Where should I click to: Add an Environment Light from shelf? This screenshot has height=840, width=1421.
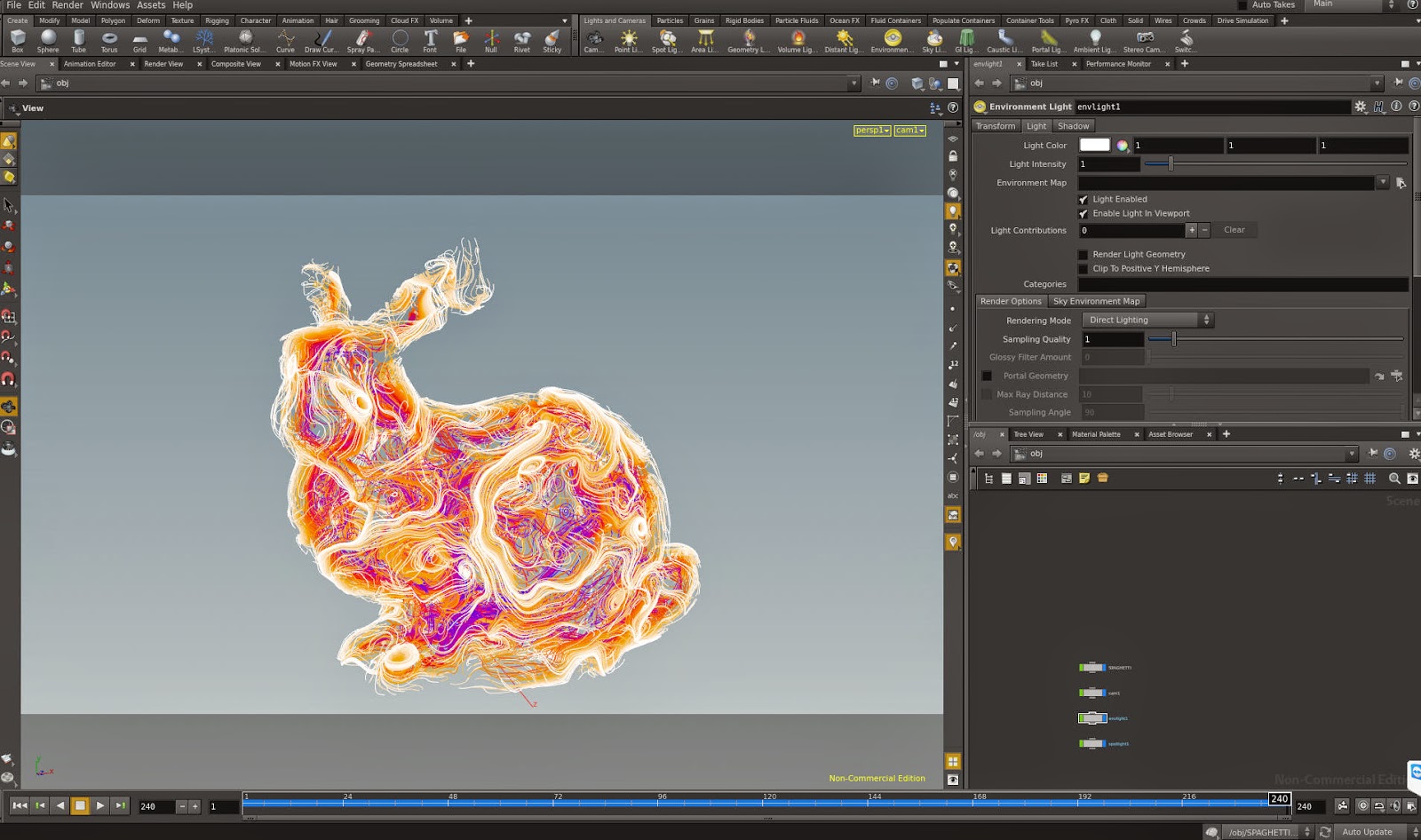[892, 39]
